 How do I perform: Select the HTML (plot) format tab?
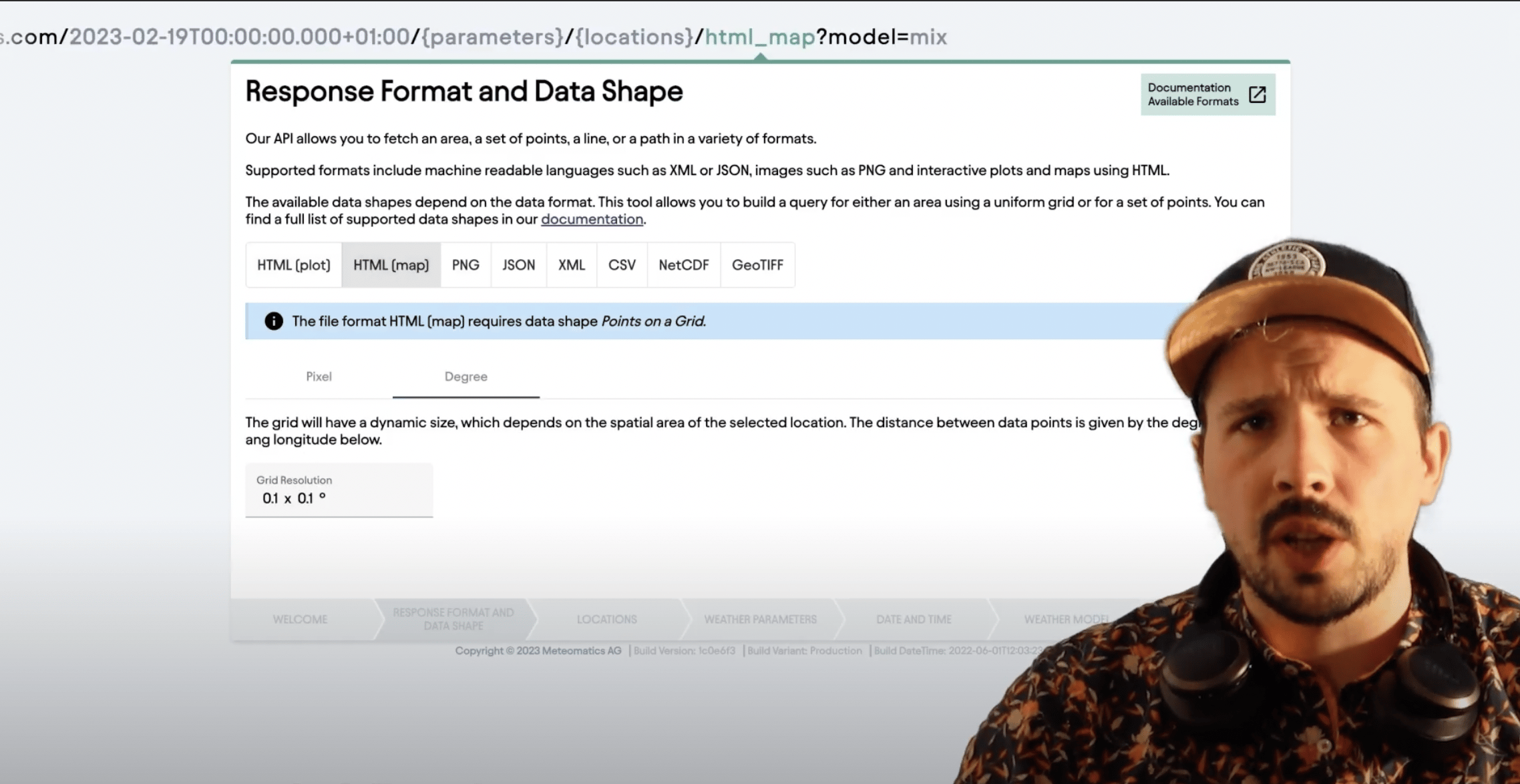pos(294,264)
